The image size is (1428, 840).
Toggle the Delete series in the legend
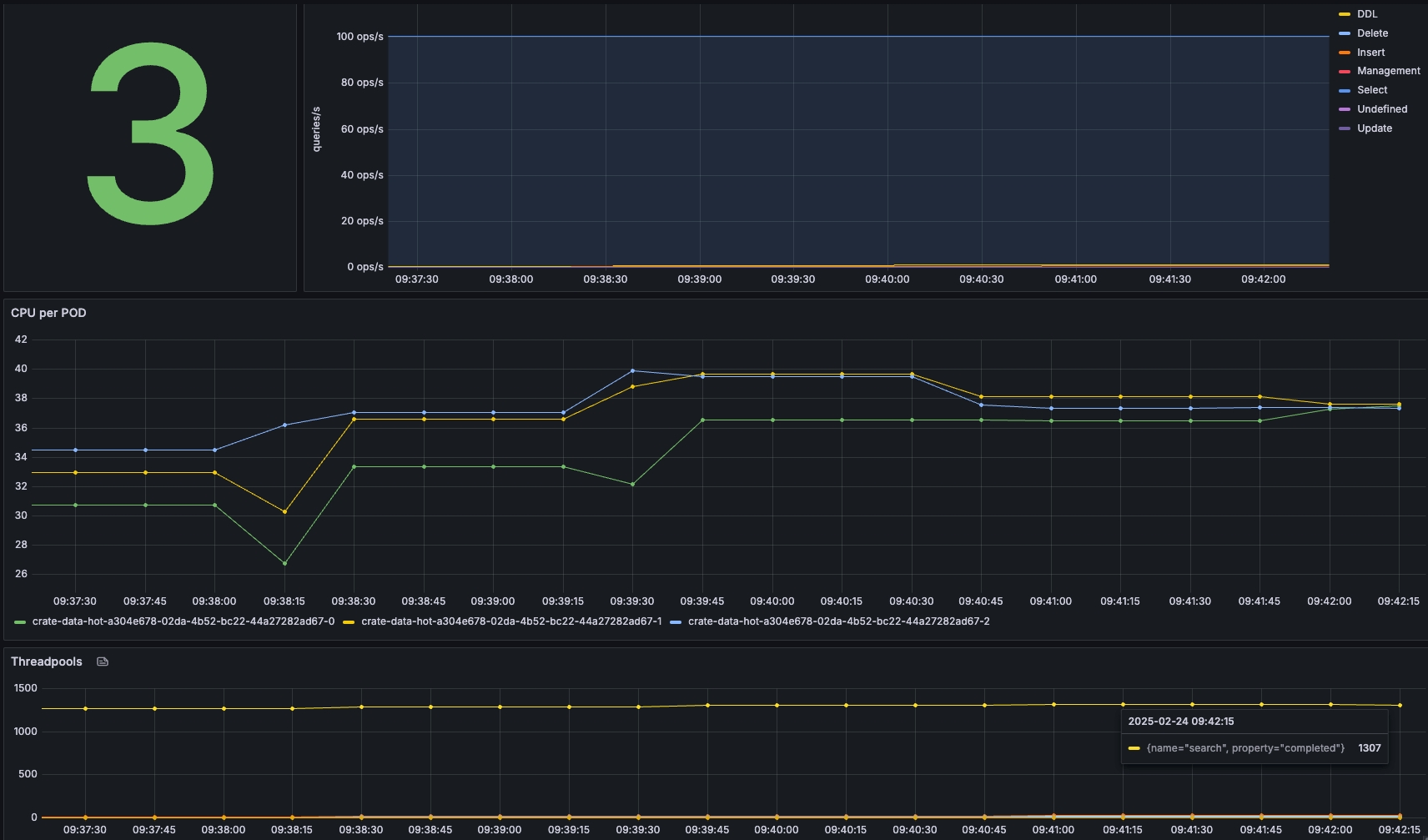pos(1372,33)
